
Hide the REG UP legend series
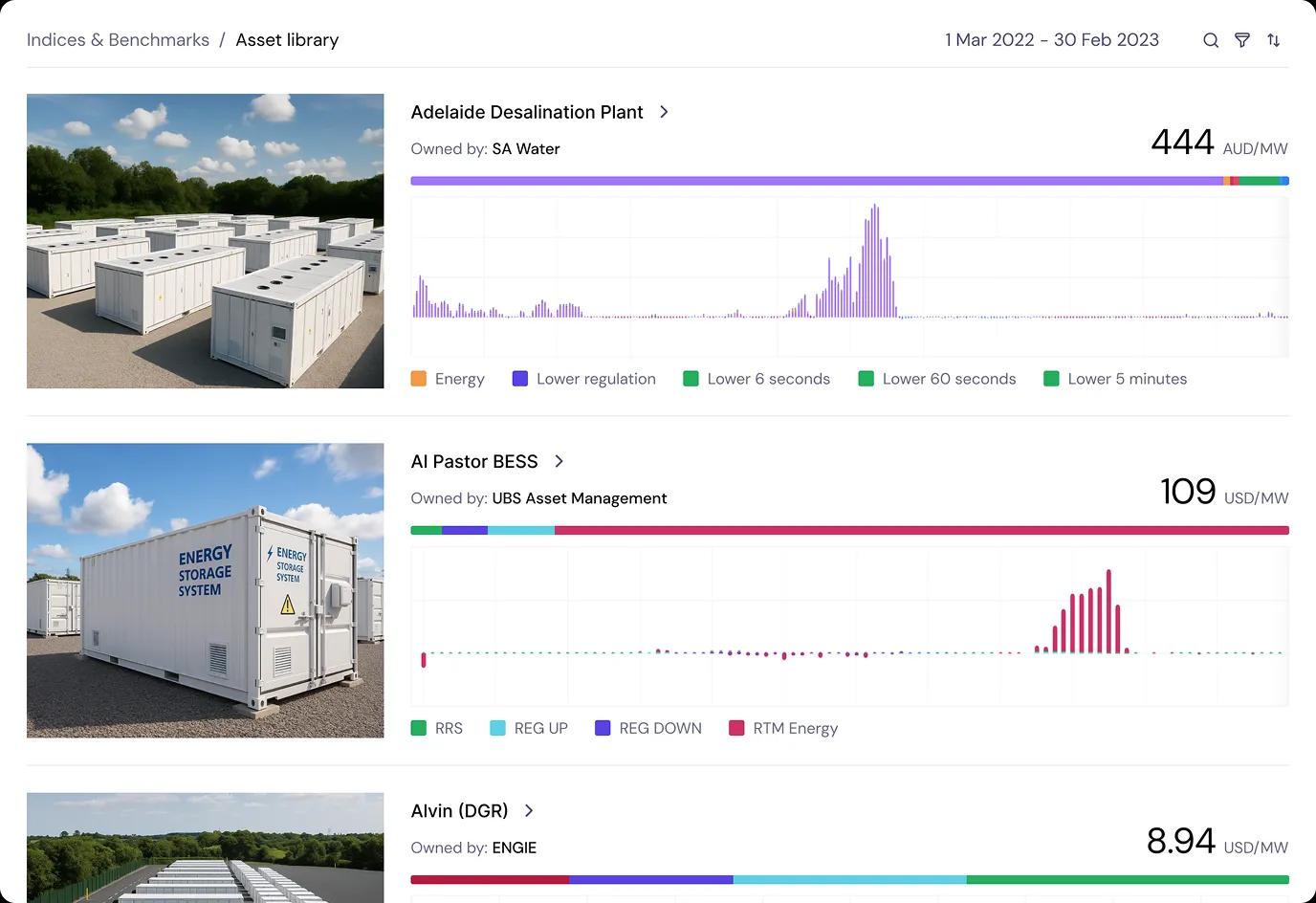click(528, 728)
